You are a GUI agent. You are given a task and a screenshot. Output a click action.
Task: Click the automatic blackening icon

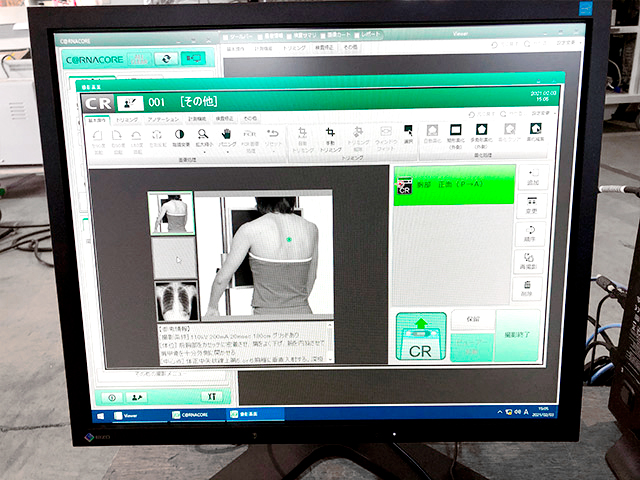point(432,130)
